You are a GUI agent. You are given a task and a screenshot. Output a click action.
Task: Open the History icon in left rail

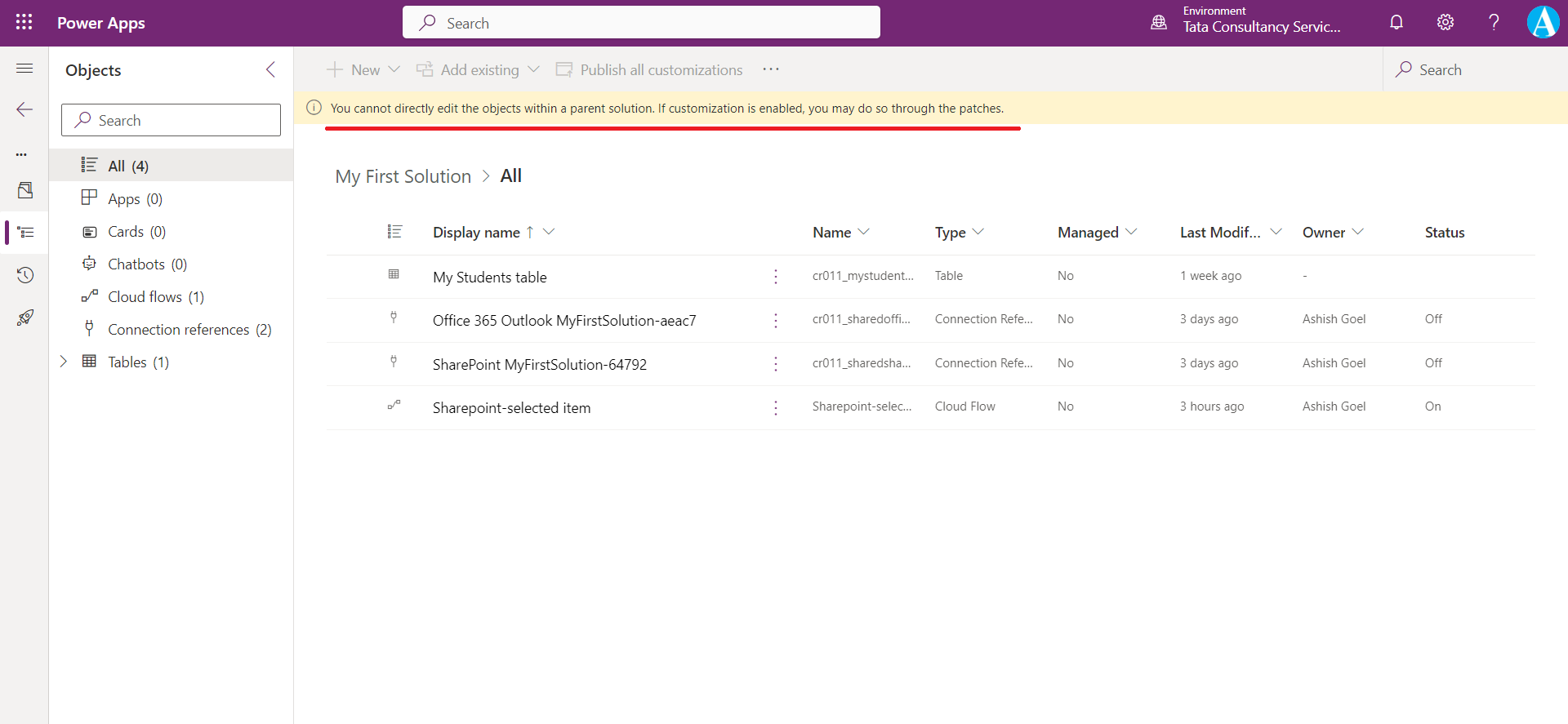[x=24, y=275]
